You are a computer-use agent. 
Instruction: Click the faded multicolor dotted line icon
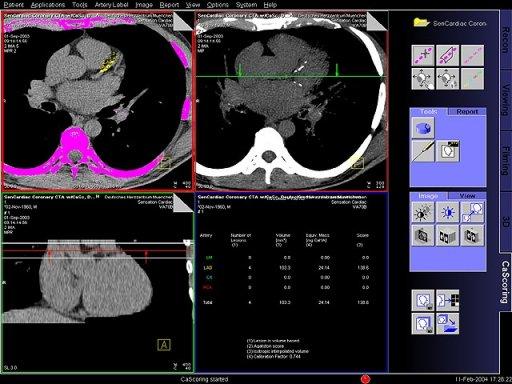pyautogui.click(x=472, y=79)
